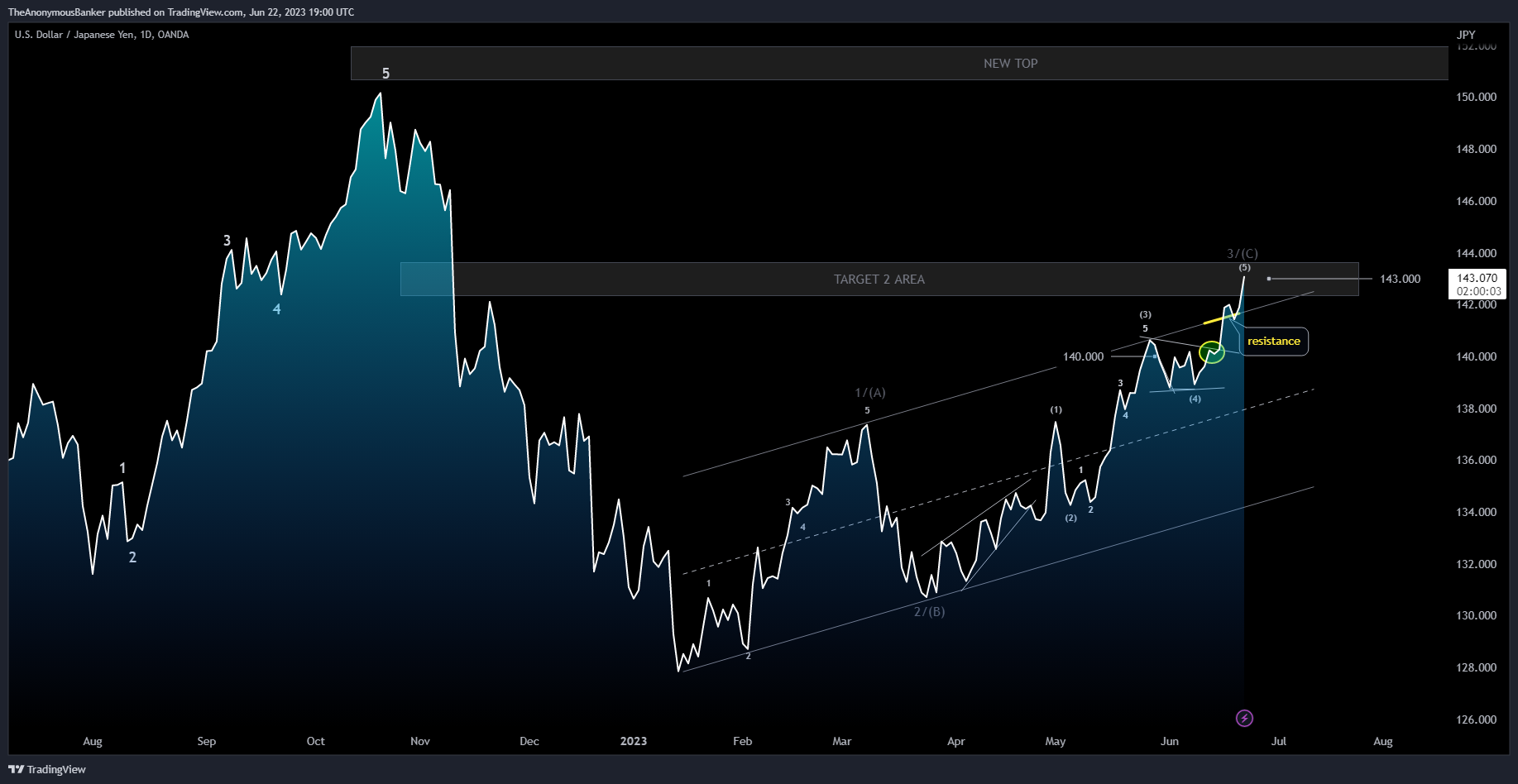The image size is (1518, 784).
Task: Click the 126.000 price axis label
Action: coord(1476,719)
